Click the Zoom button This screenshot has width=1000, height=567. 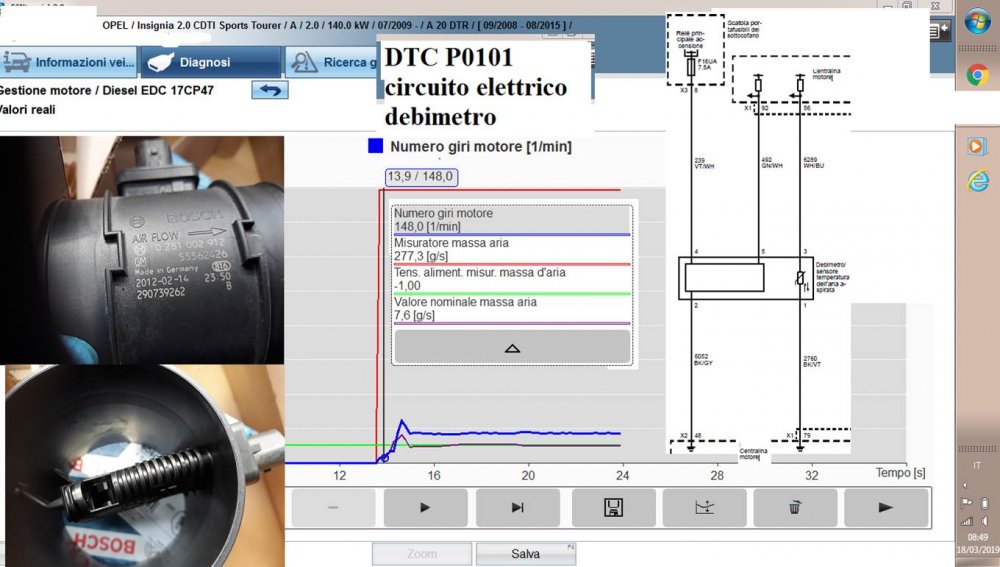[x=421, y=554]
